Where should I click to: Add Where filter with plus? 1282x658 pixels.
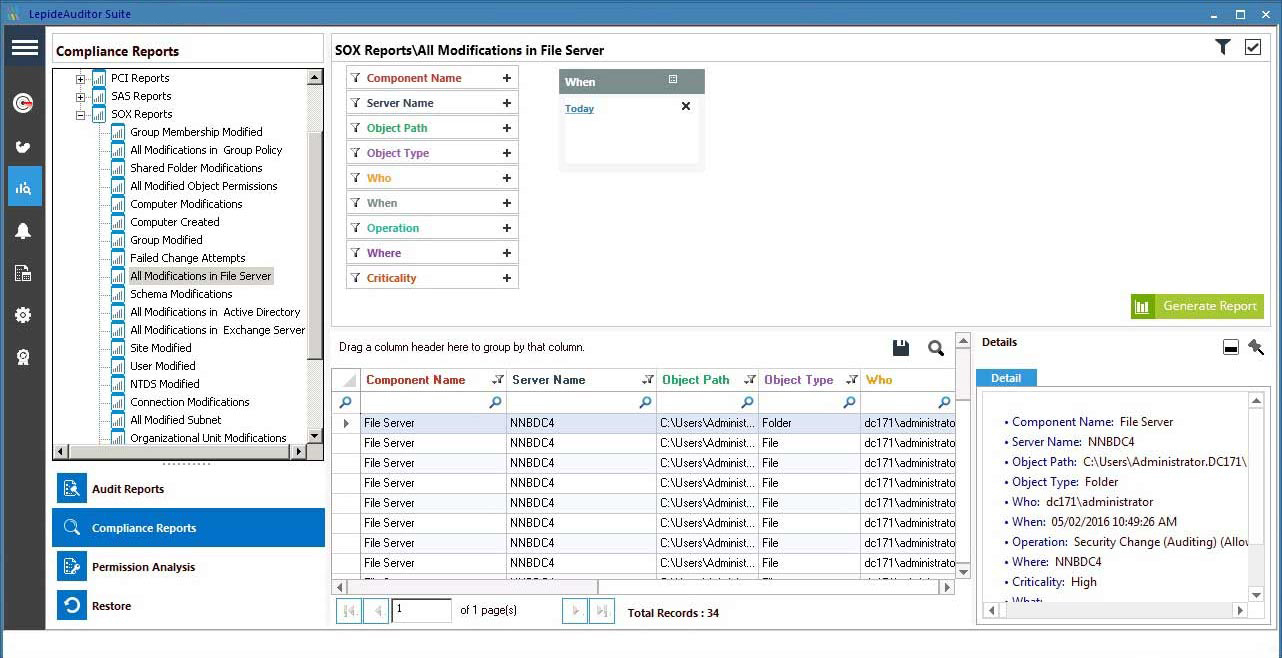click(507, 253)
